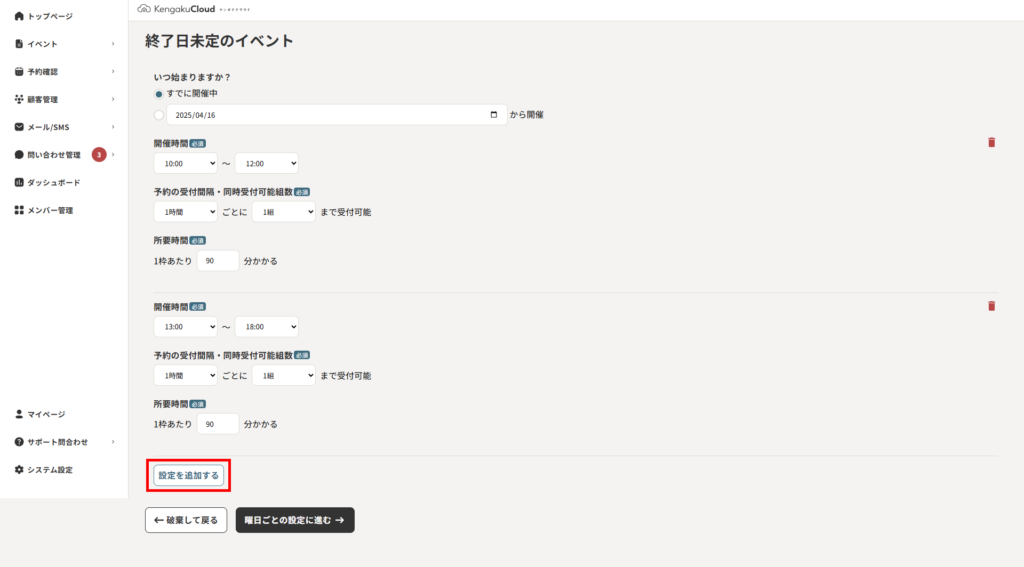Open the 18:00 end time dropdown
Viewport: 1024px width, 567px height.
coord(266,327)
